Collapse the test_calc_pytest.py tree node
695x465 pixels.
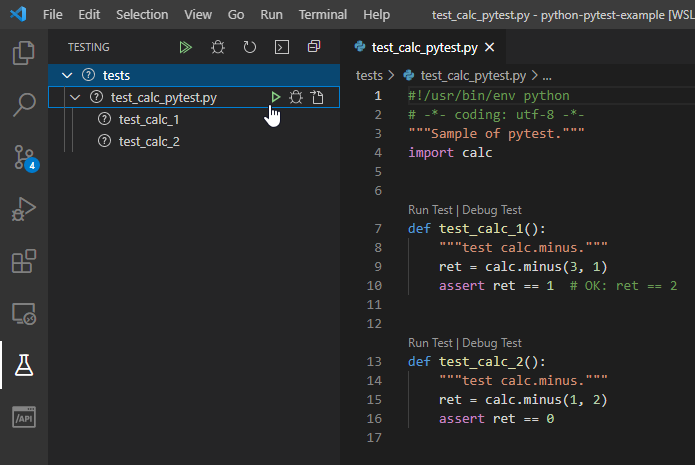75,97
